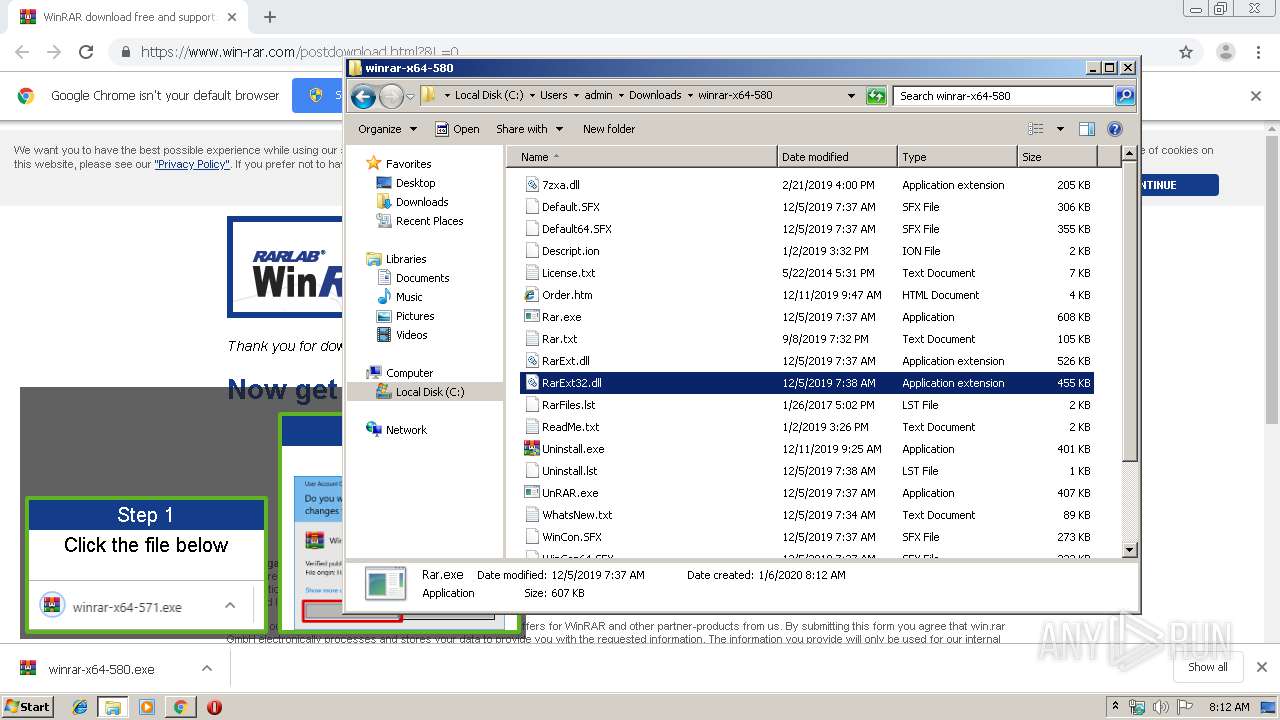Sort files by the Type column header
This screenshot has width=1280, height=720.
coord(957,157)
